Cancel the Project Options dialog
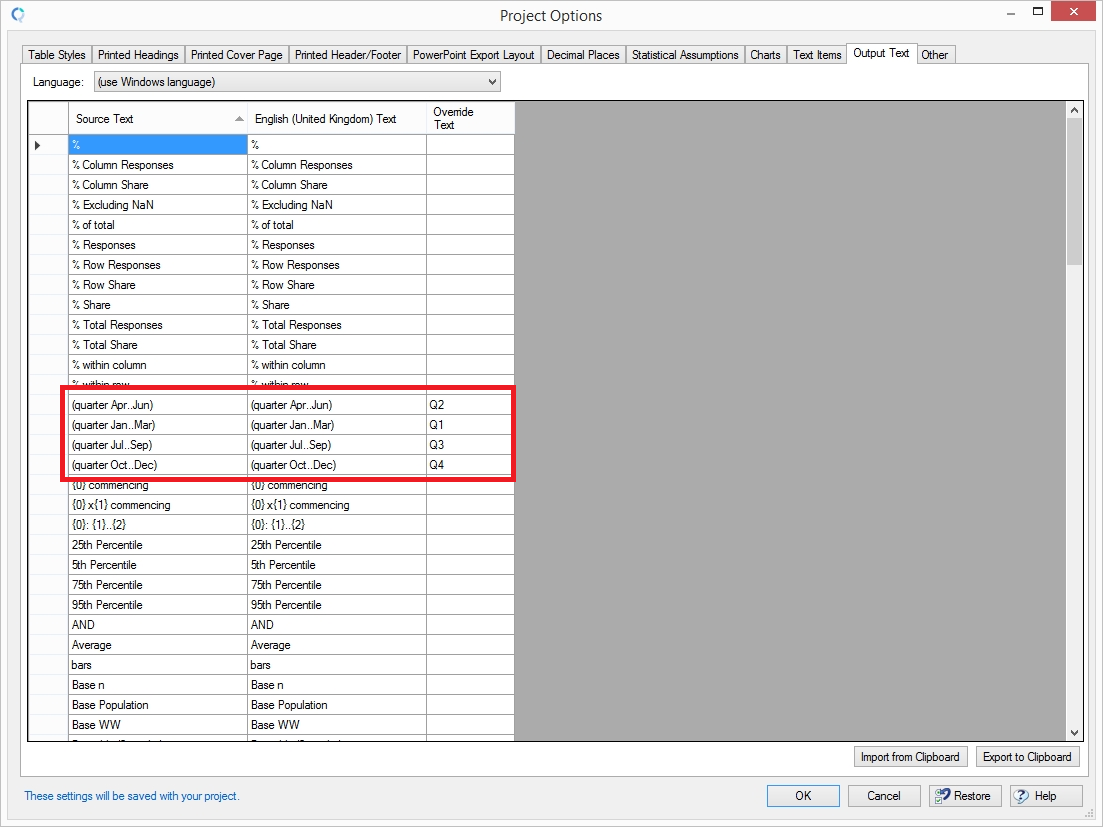This screenshot has height=827, width=1103. pos(884,795)
